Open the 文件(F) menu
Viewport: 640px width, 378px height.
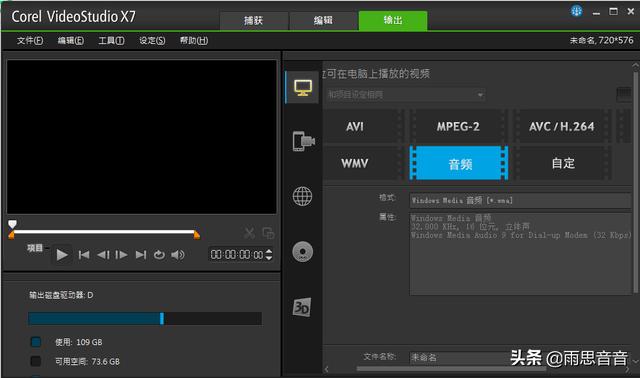(x=30, y=40)
